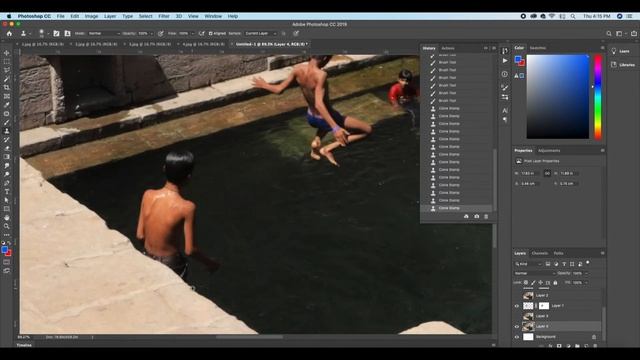640x360 pixels.
Task: Select the last Clone Stamp history state
Action: pos(456,208)
